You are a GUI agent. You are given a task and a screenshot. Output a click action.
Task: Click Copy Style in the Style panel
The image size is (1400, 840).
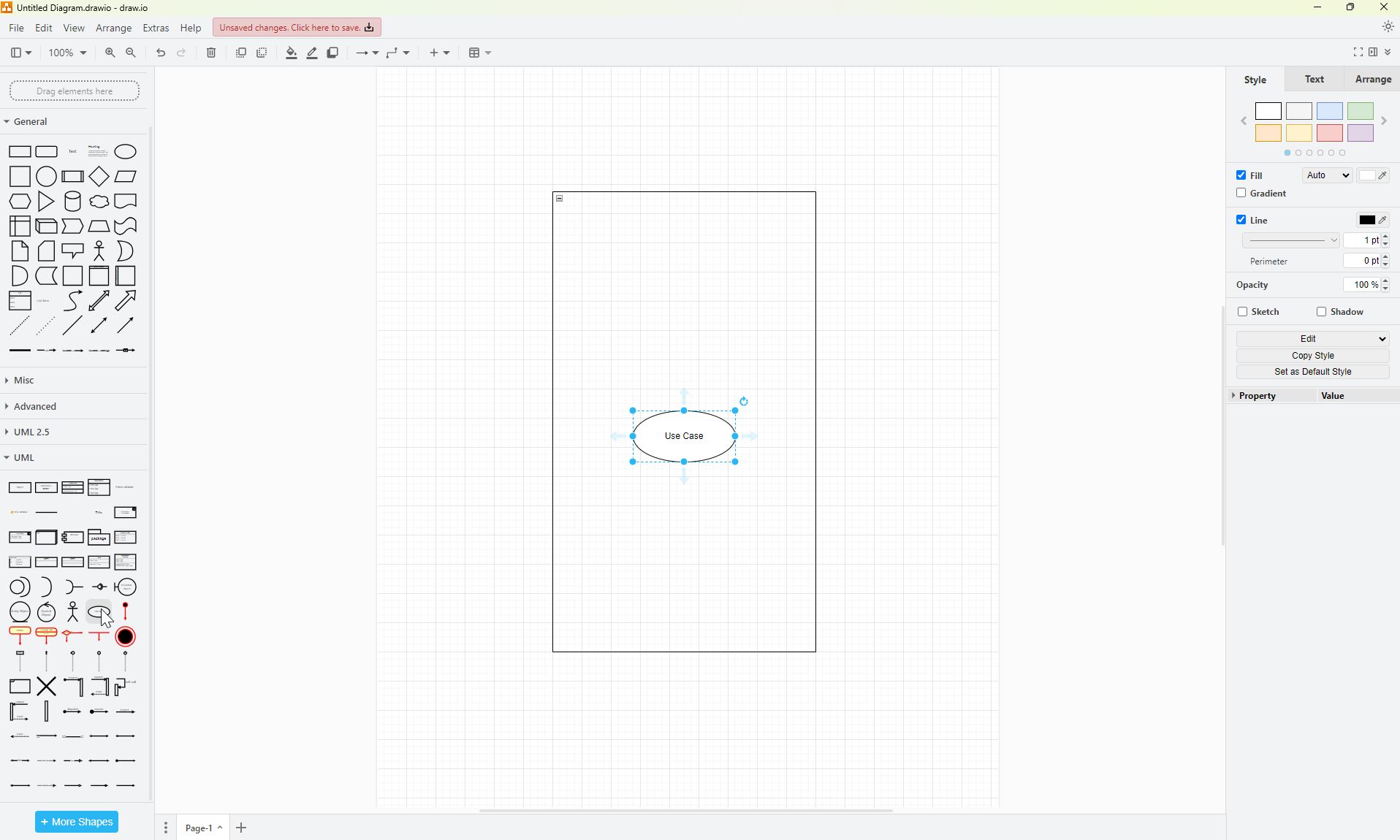pyautogui.click(x=1311, y=356)
